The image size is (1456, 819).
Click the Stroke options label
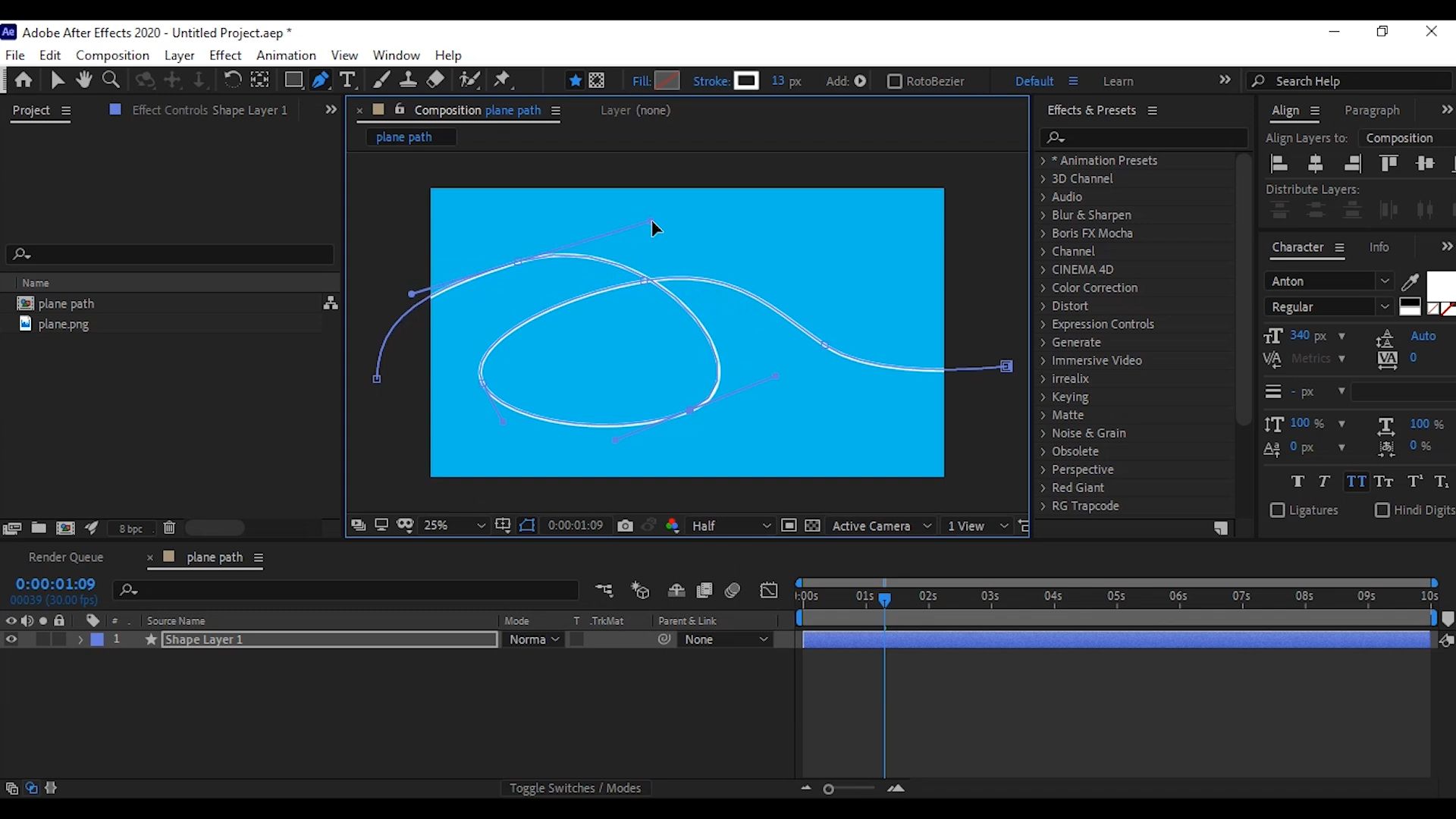click(x=711, y=81)
